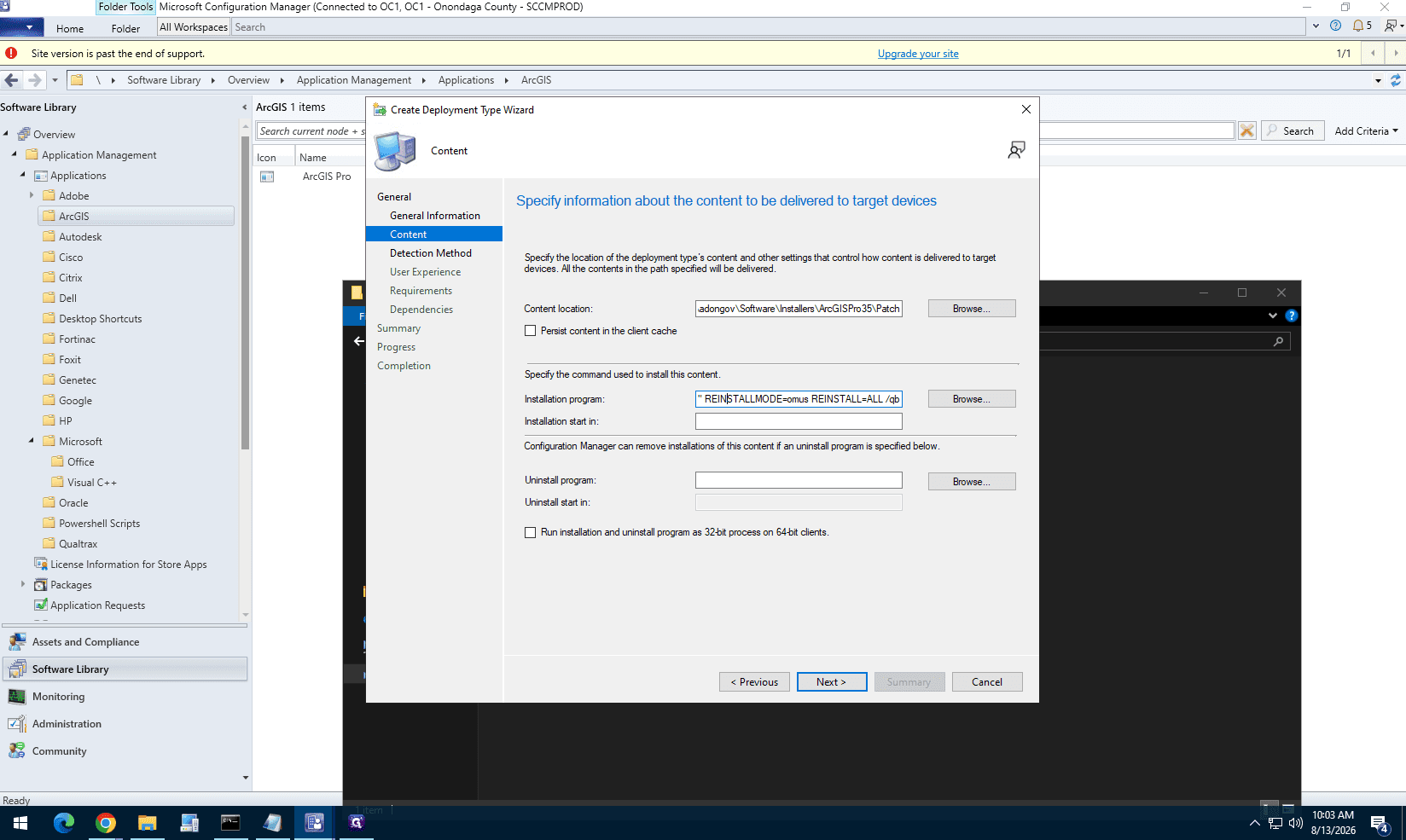Image resolution: width=1406 pixels, height=840 pixels.
Task: Go to General Information wizard step
Action: (x=435, y=216)
